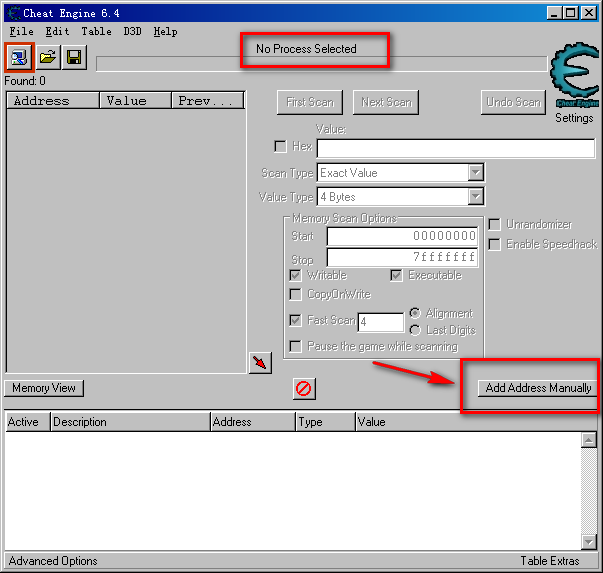This screenshot has height=573, width=603.
Task: Click the Next Scan button
Action: pyautogui.click(x=386, y=102)
